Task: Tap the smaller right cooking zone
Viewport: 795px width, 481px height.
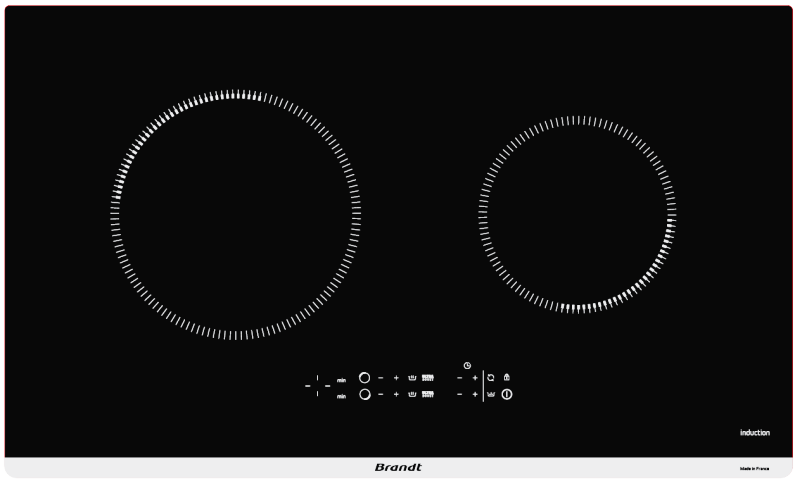Action: (577, 213)
